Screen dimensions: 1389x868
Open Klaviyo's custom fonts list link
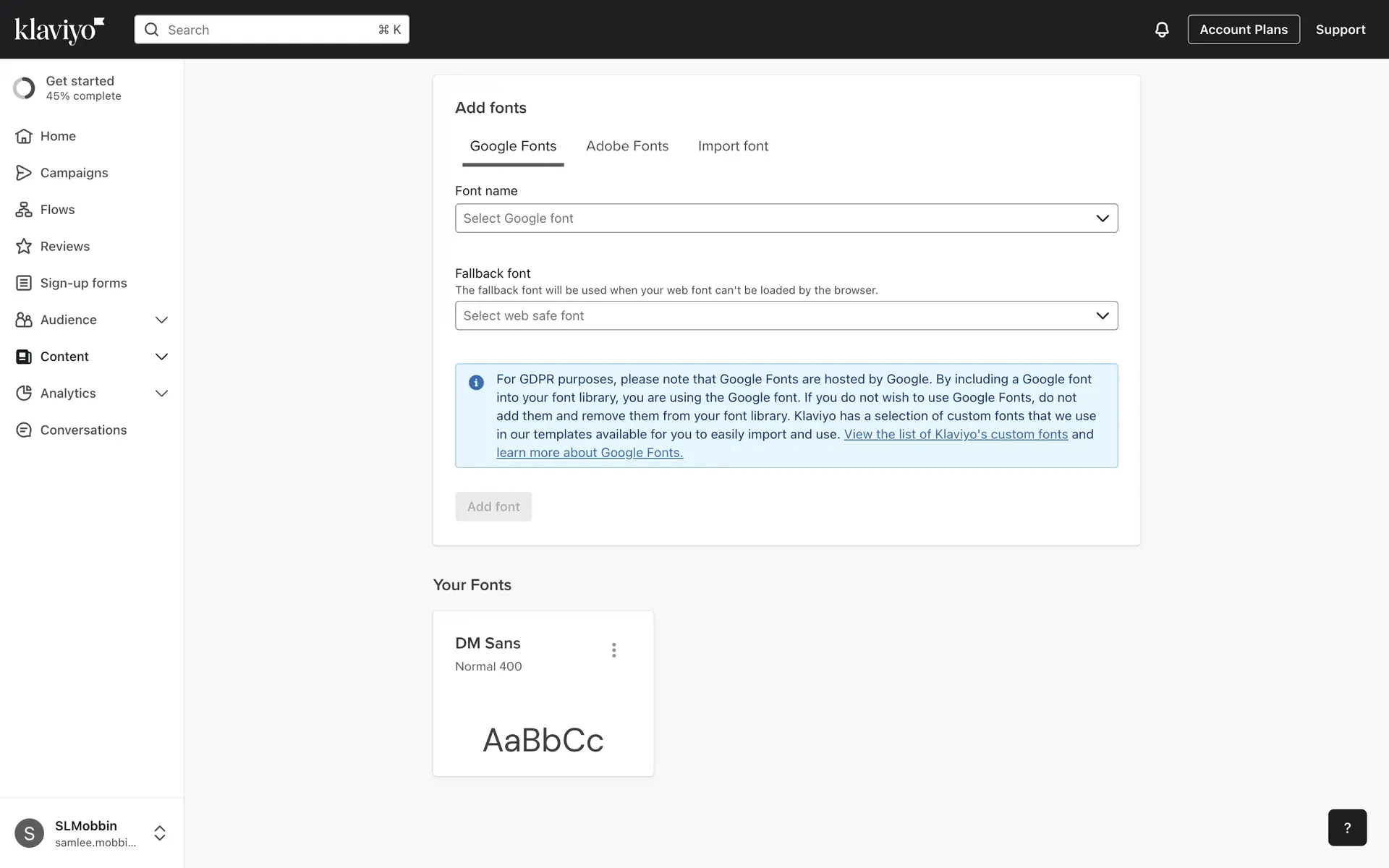pyautogui.click(x=955, y=435)
